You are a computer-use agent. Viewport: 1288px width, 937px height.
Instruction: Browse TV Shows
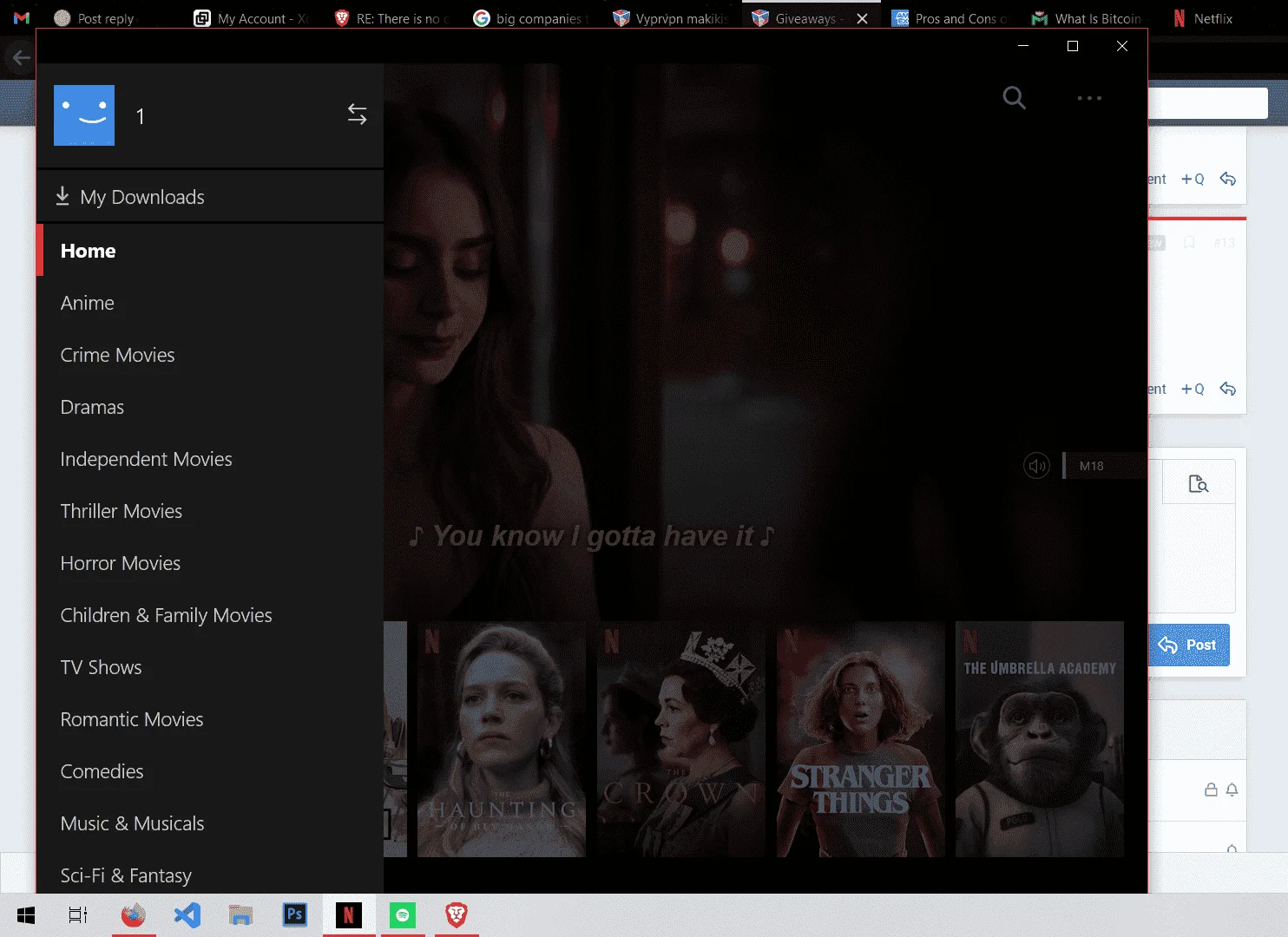[210, 667]
